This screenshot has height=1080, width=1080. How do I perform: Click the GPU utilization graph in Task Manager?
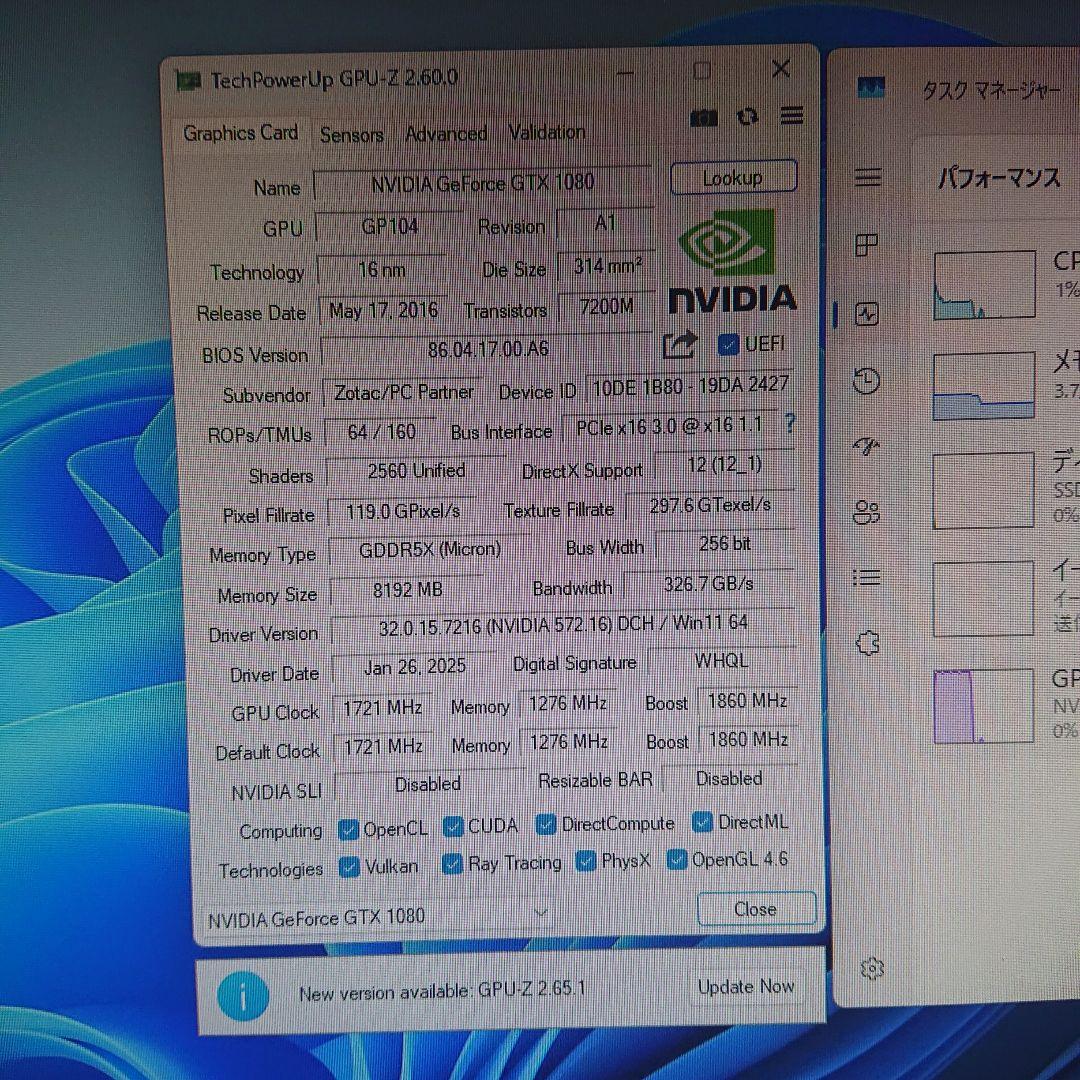click(982, 706)
